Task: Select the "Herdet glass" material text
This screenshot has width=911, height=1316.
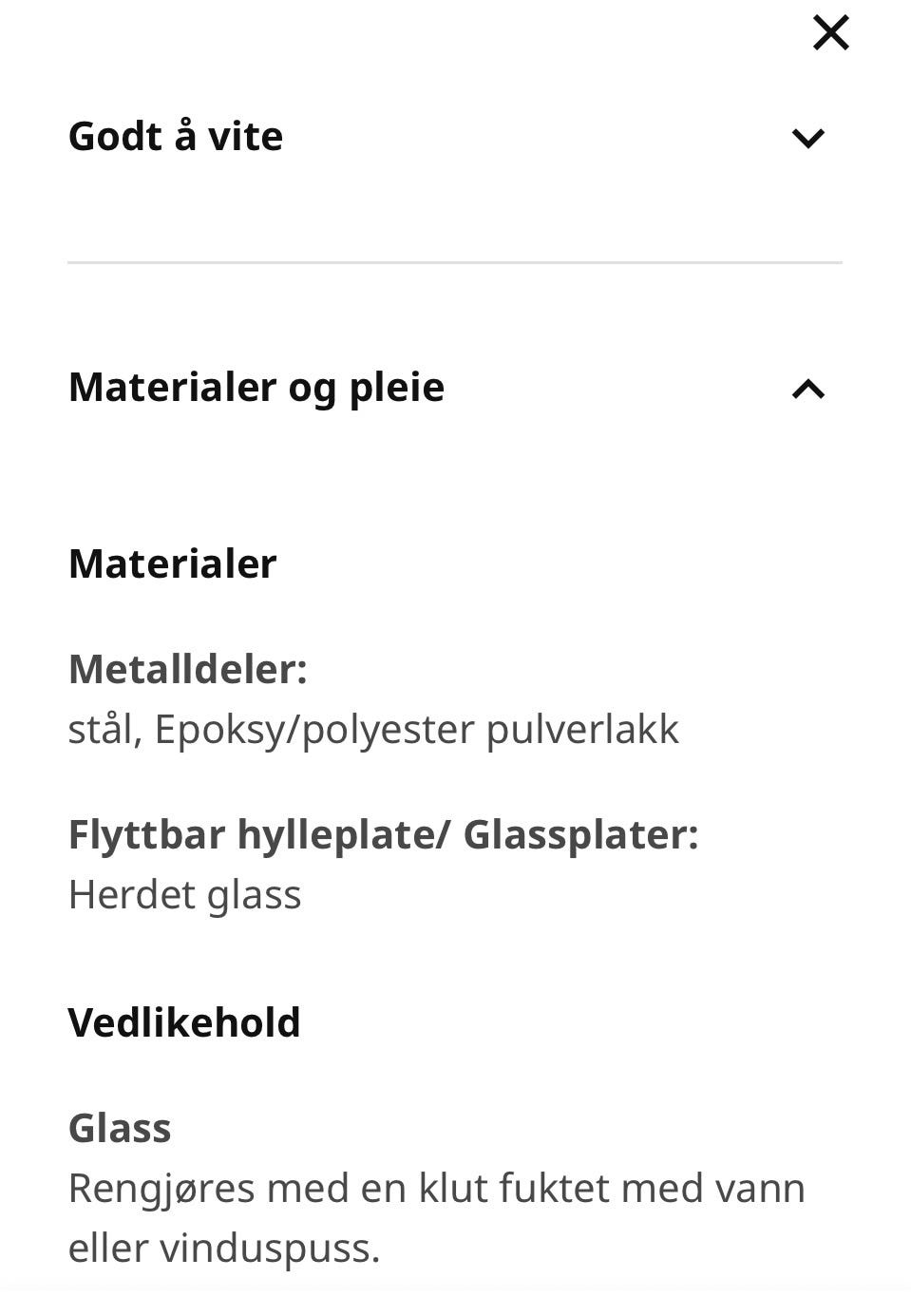Action: [x=184, y=893]
